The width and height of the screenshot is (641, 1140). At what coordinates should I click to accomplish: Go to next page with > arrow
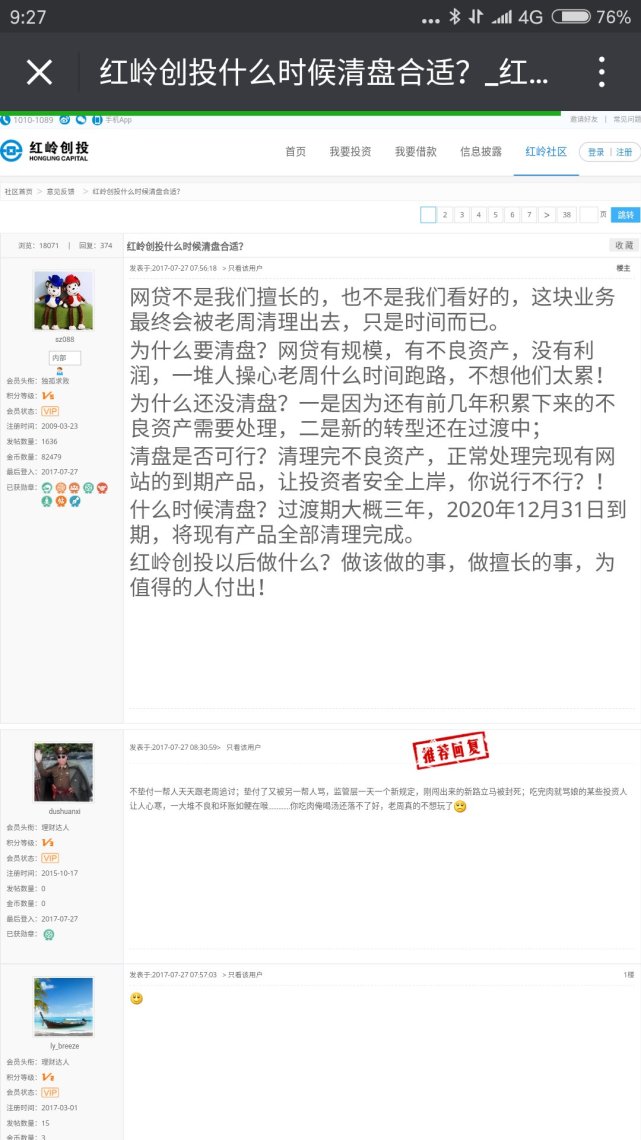[547, 214]
